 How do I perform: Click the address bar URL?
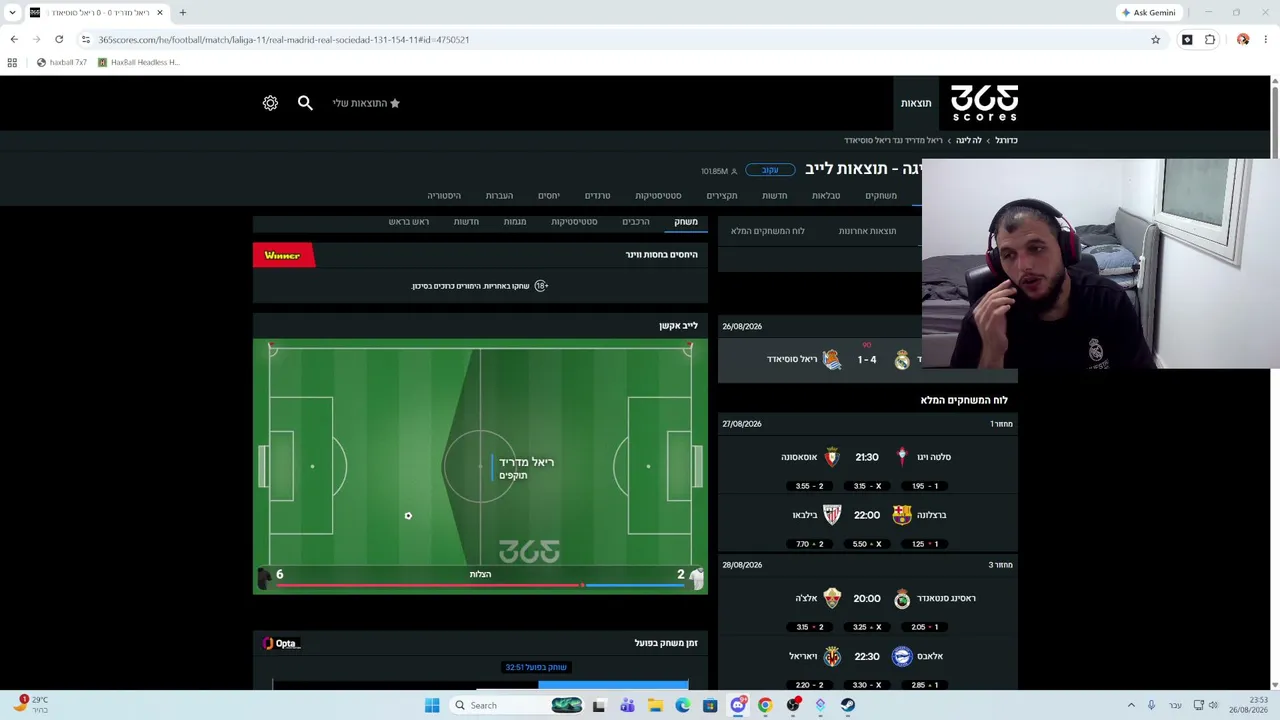(x=284, y=40)
